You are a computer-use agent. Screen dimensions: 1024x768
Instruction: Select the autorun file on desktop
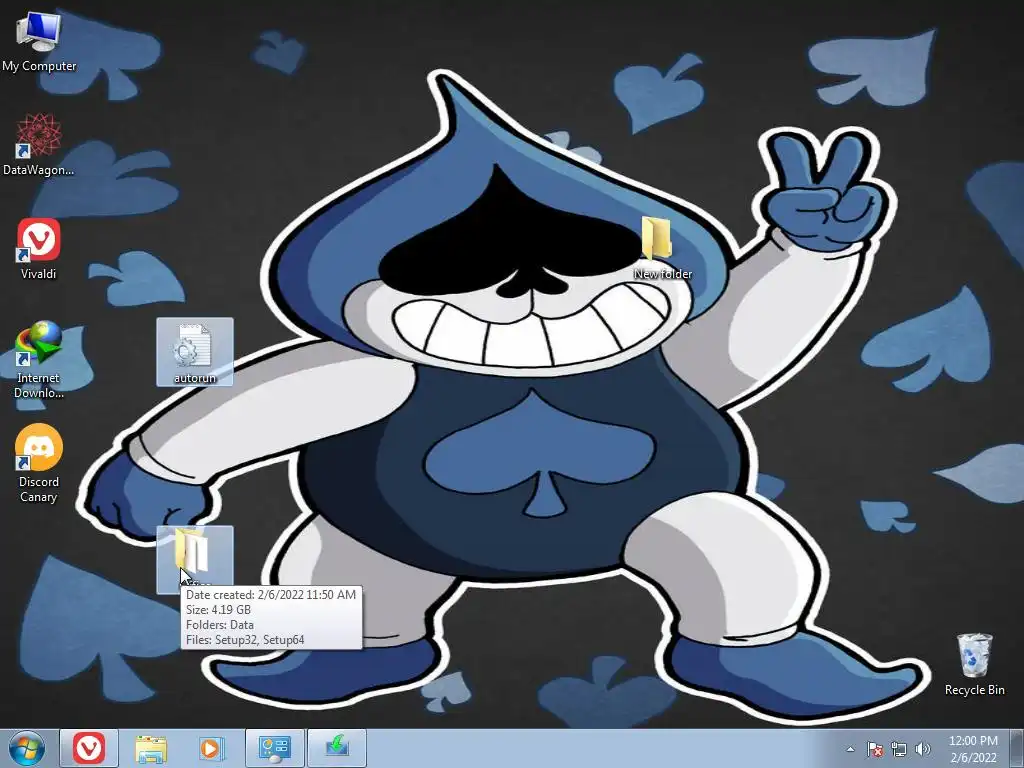(x=195, y=352)
